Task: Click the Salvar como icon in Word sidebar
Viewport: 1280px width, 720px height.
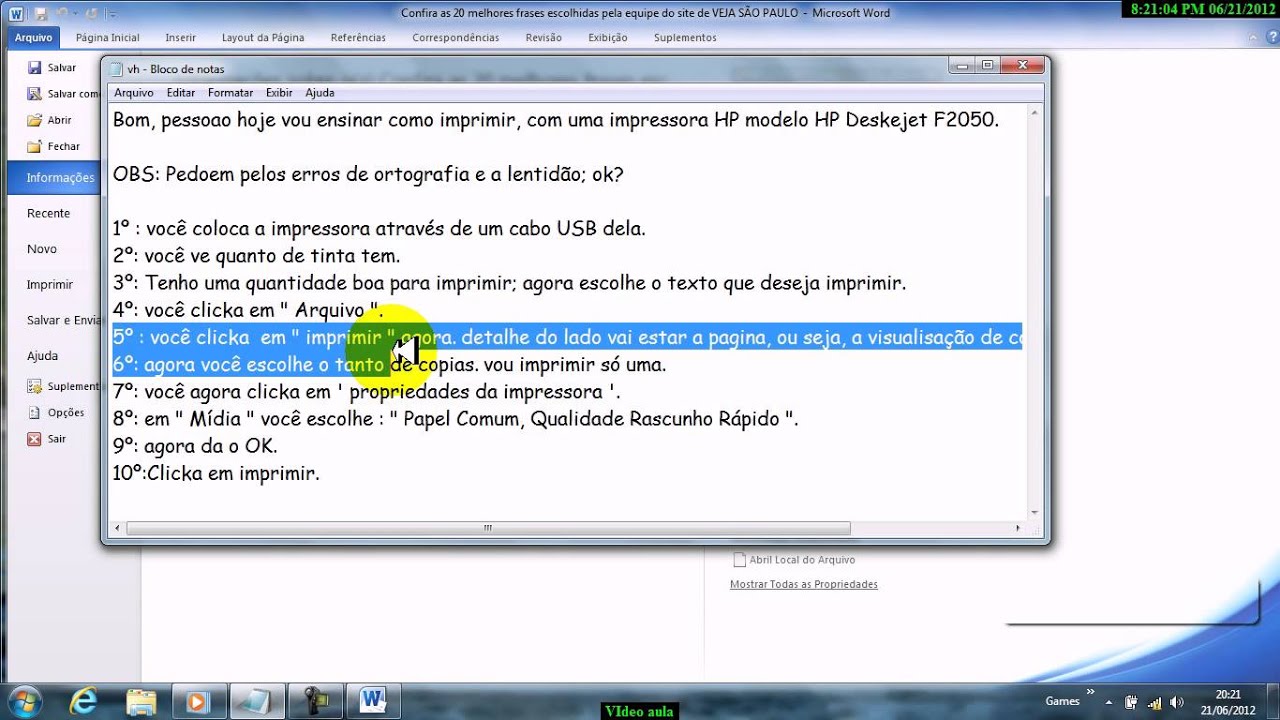Action: click(34, 94)
